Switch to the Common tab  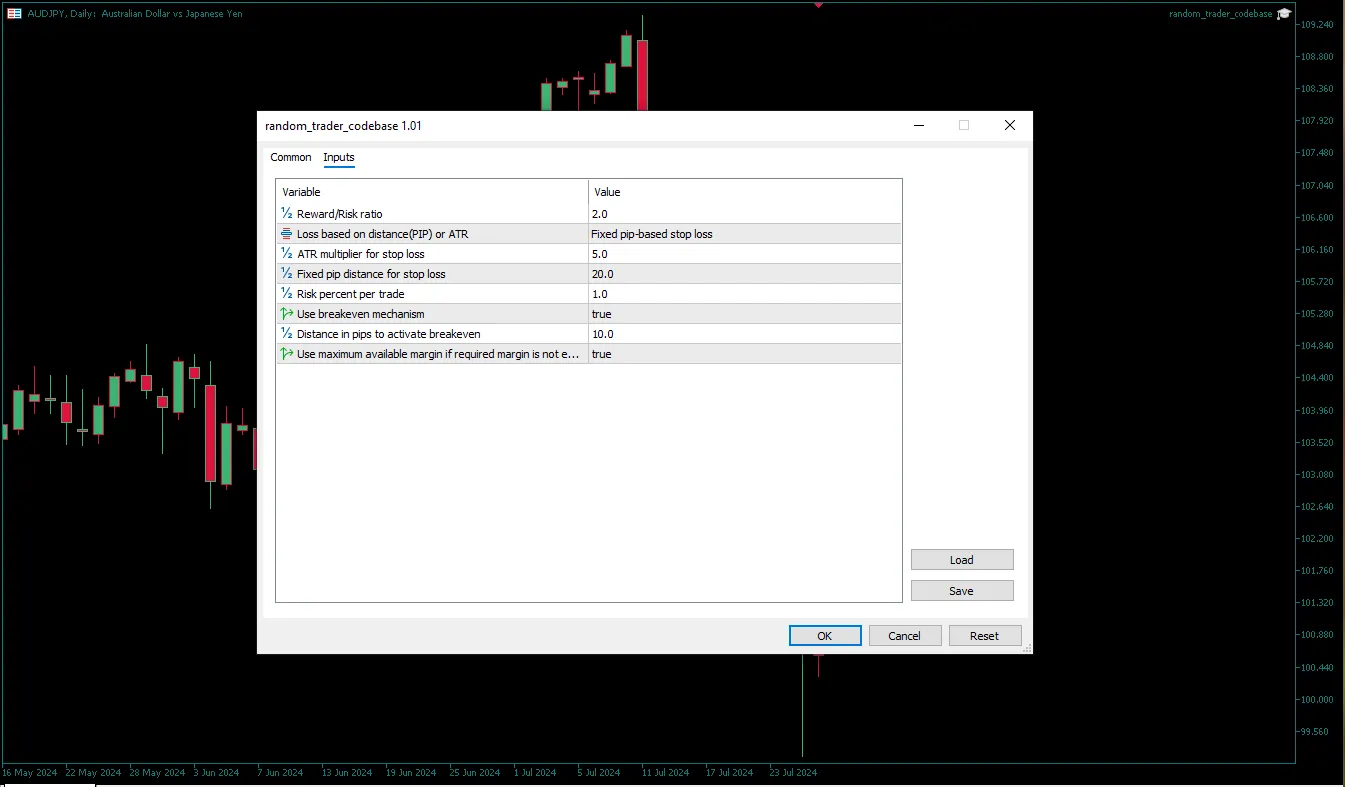tap(290, 157)
